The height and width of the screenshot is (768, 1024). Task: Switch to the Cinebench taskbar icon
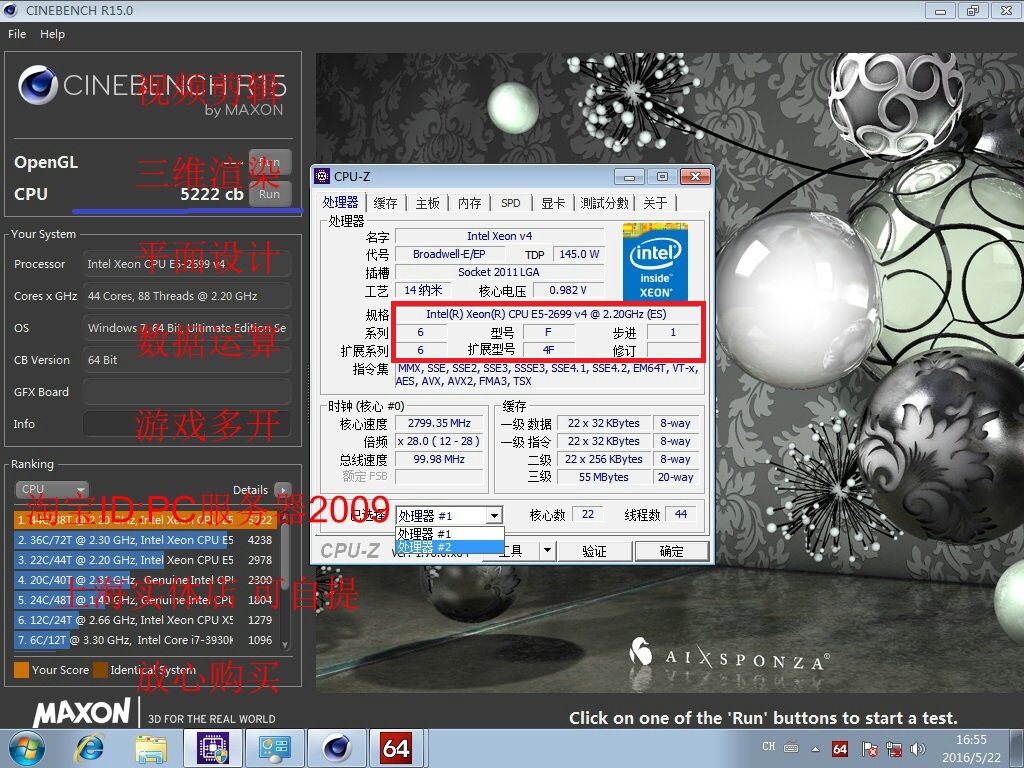click(x=337, y=748)
